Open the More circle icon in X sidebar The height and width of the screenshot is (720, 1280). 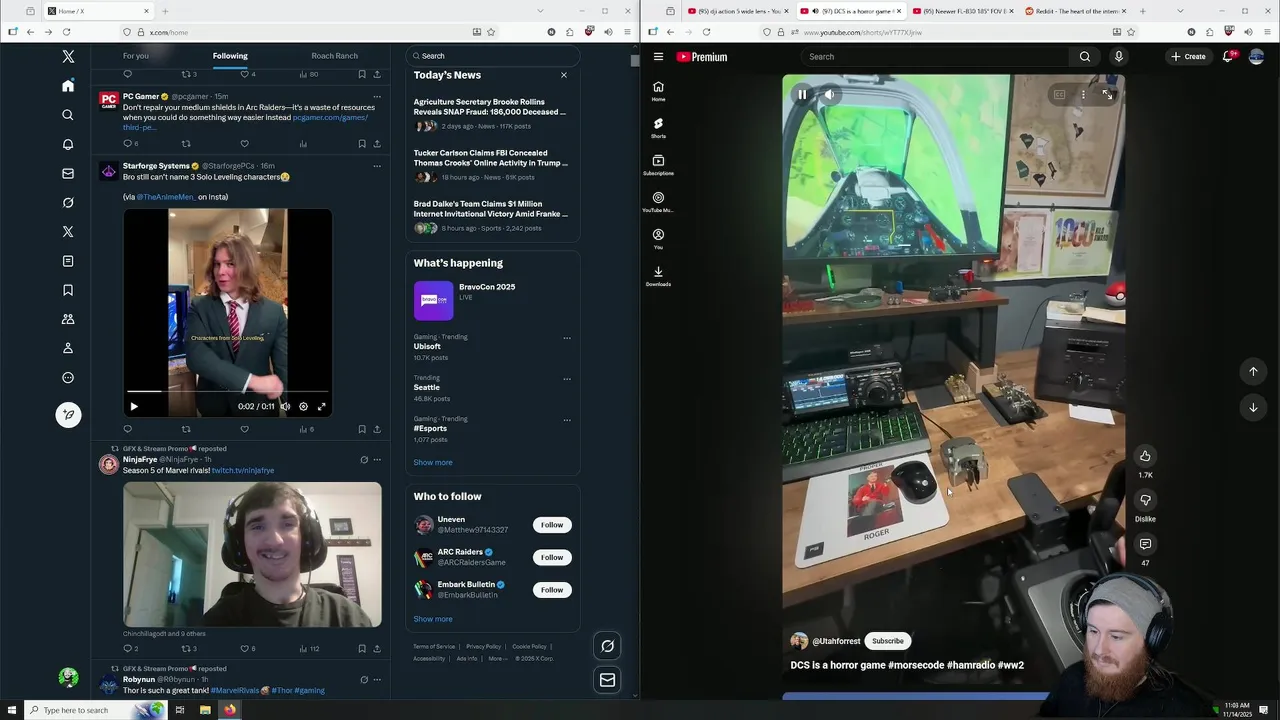coord(68,377)
